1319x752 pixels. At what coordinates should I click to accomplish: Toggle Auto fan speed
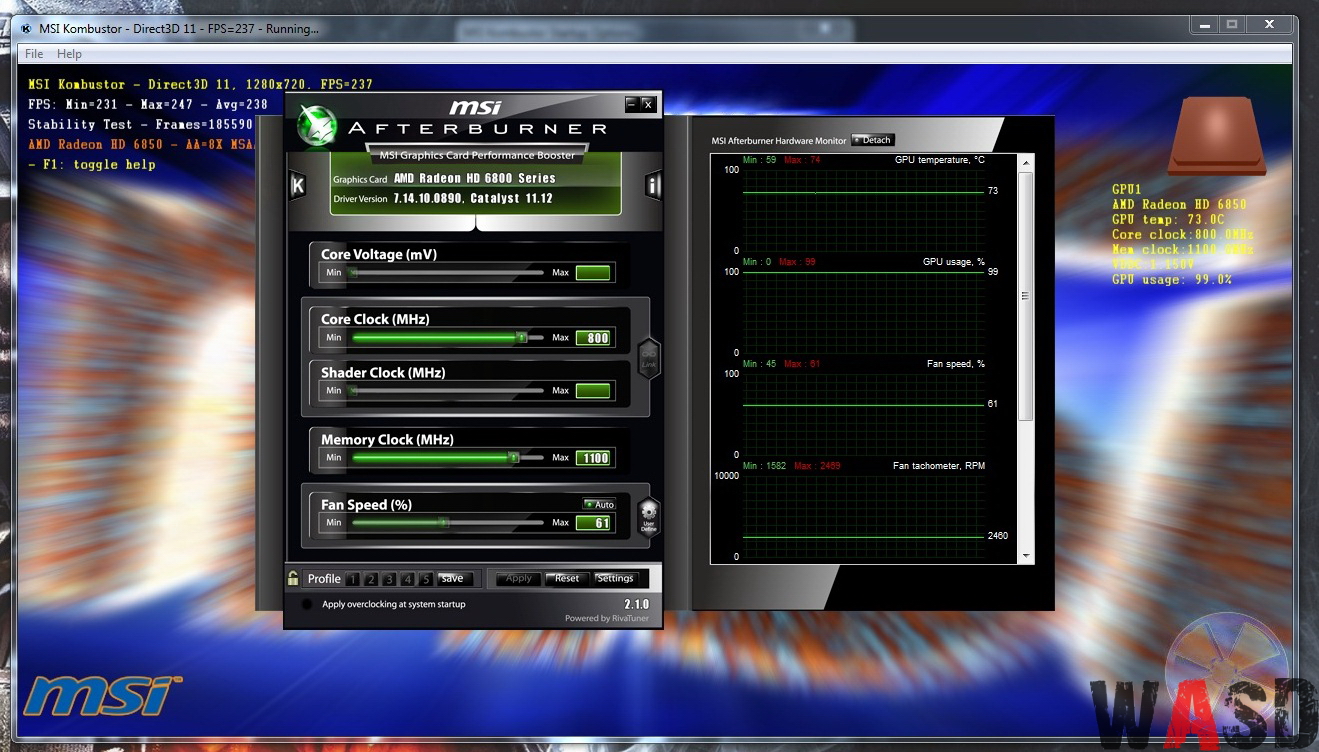pyautogui.click(x=599, y=504)
